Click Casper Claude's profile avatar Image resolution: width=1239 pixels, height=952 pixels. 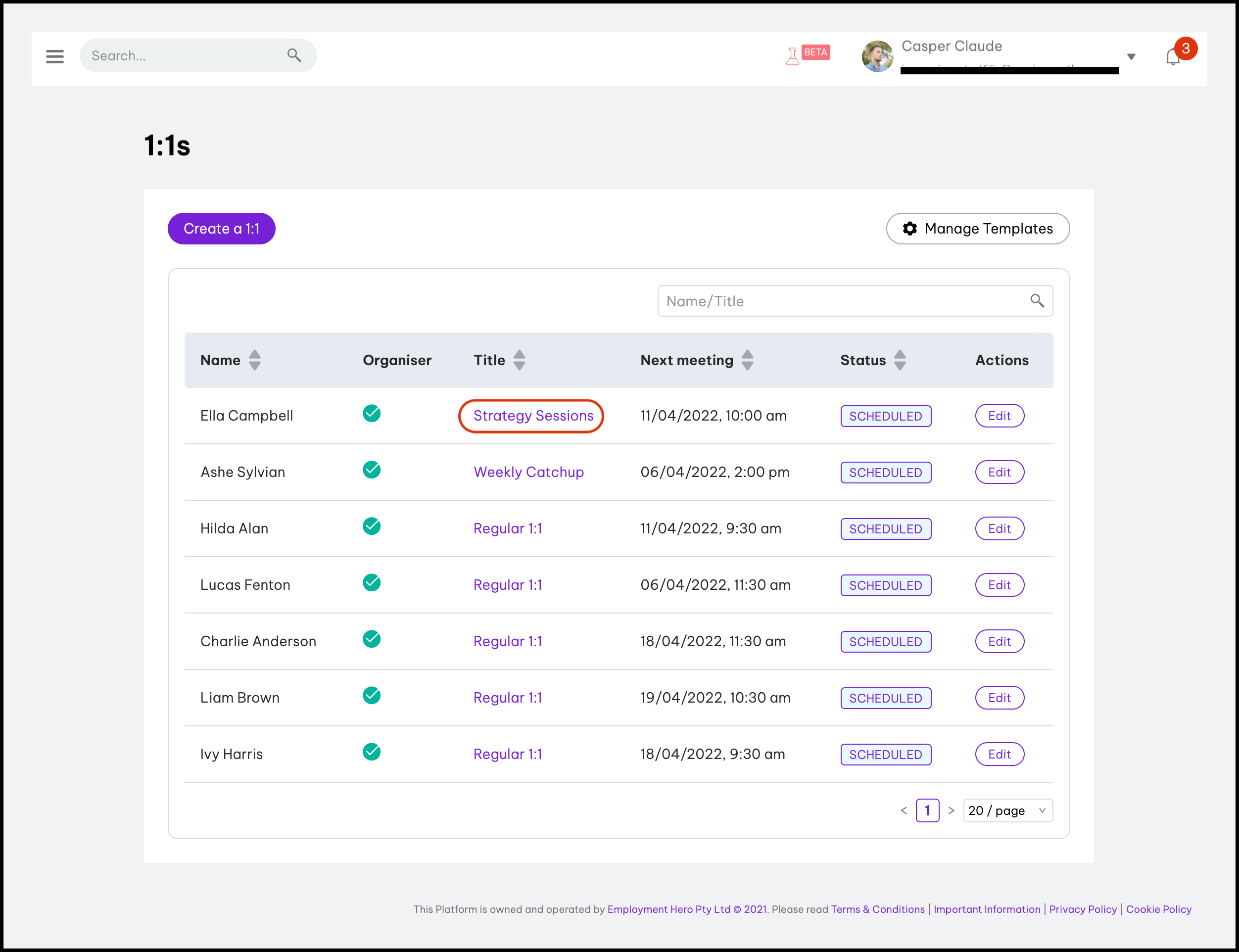pyautogui.click(x=877, y=56)
